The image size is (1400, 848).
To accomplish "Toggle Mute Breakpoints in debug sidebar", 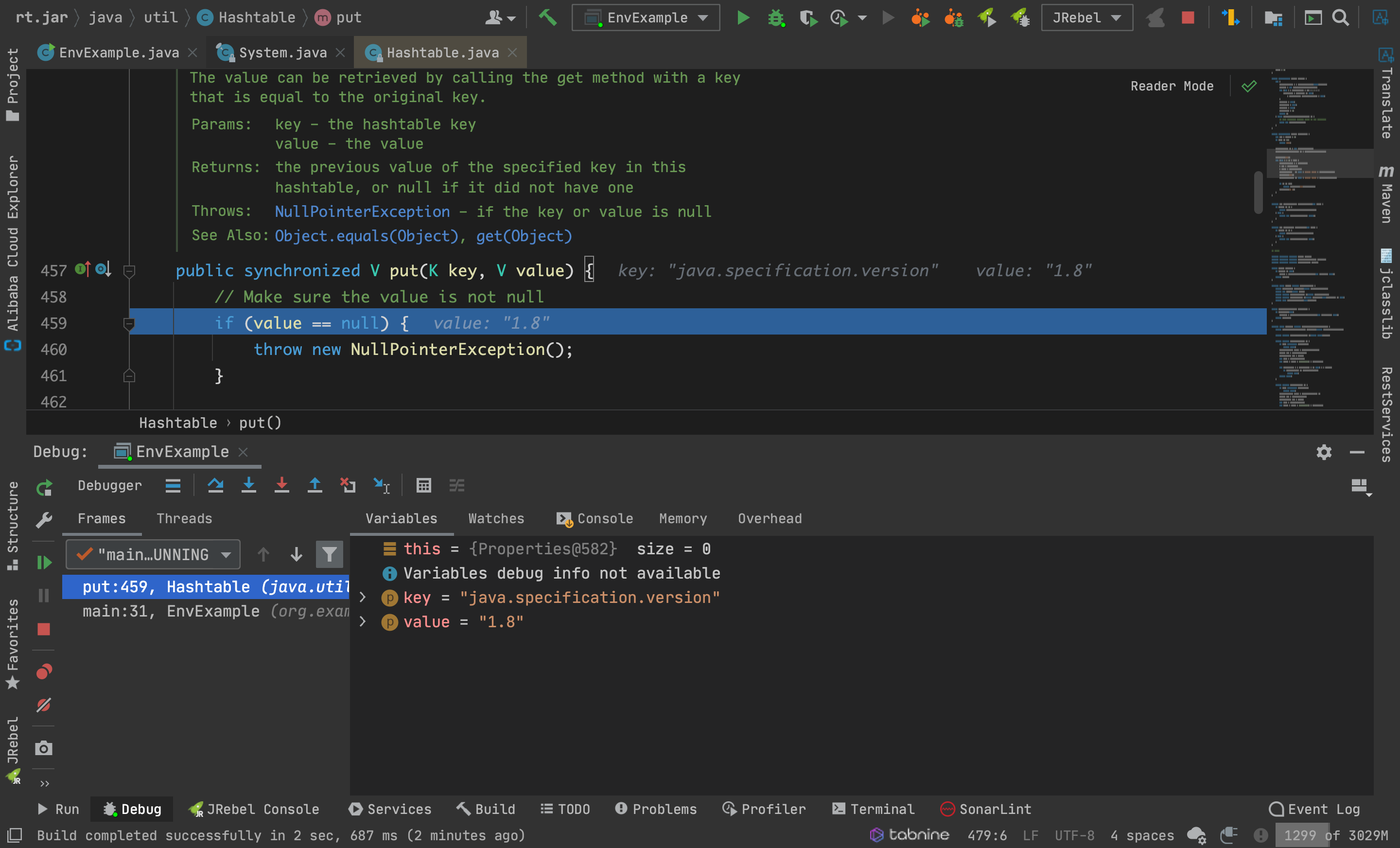I will click(x=44, y=706).
